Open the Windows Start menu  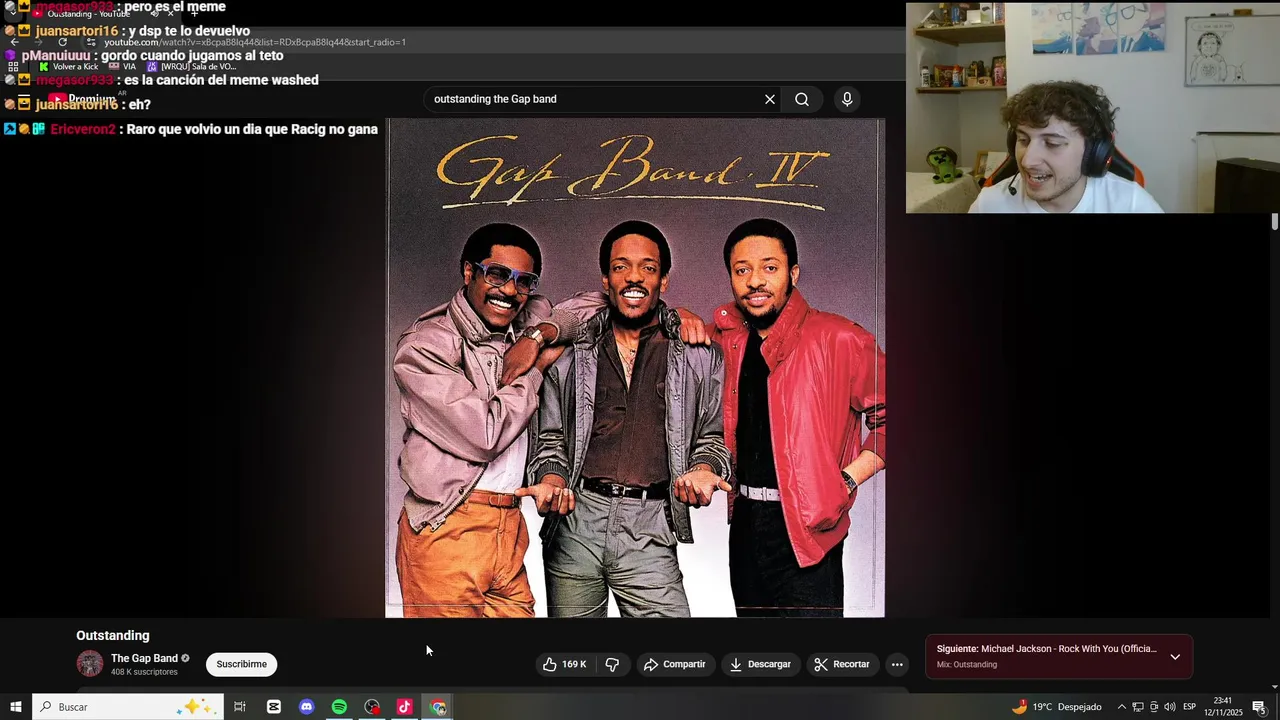(15, 707)
